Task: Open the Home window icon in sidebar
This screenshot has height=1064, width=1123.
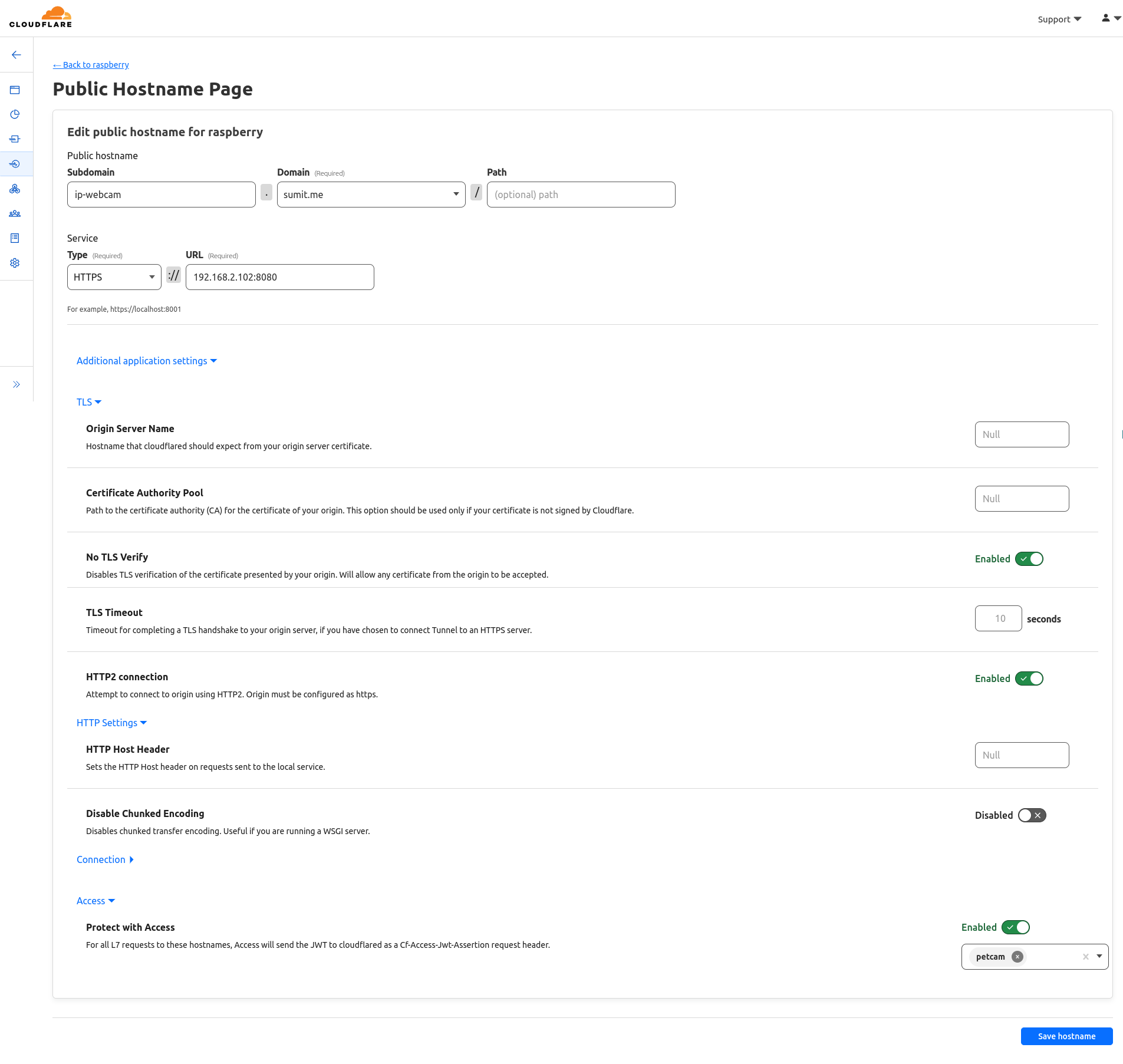Action: (15, 90)
